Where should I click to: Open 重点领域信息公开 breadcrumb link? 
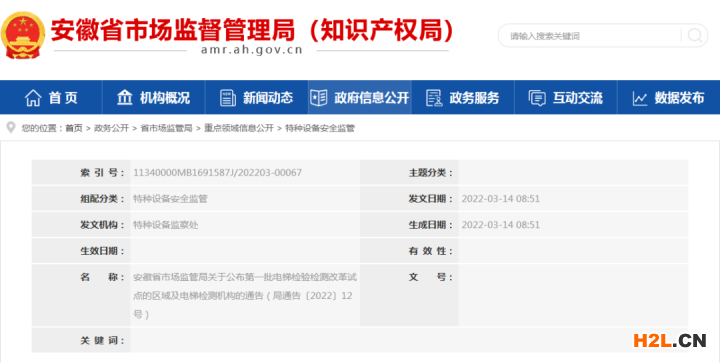click(x=239, y=128)
